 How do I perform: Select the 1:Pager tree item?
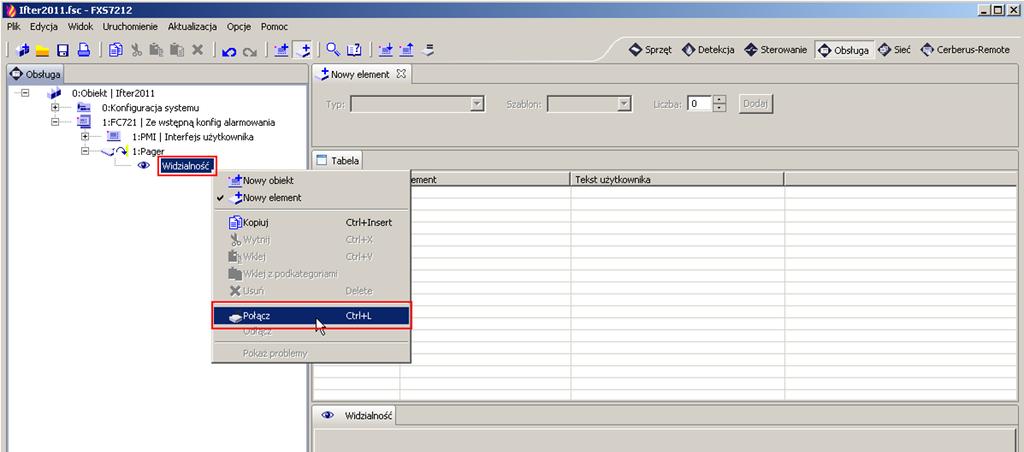pyautogui.click(x=148, y=152)
